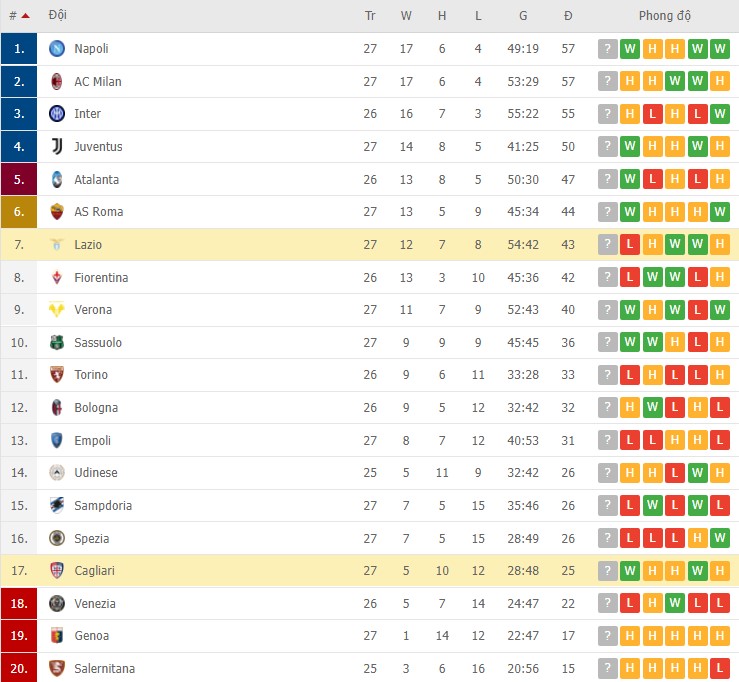Sort table by the Tr matches column
This screenshot has width=739, height=682.
pyautogui.click(x=370, y=16)
